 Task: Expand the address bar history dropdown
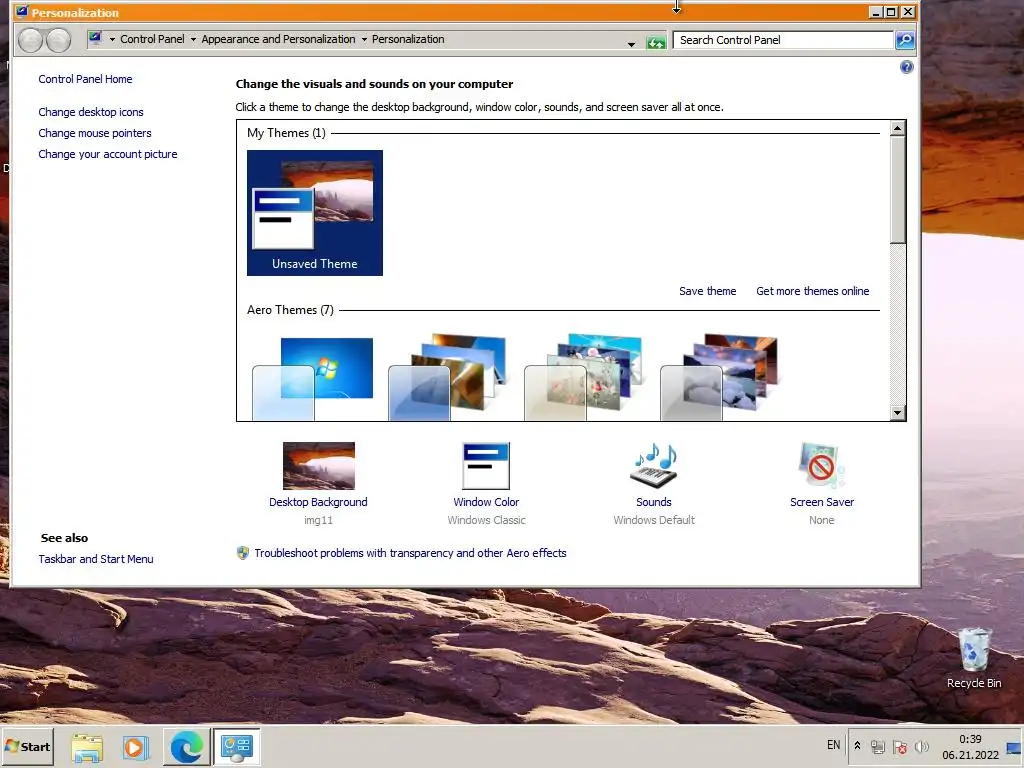coord(631,44)
